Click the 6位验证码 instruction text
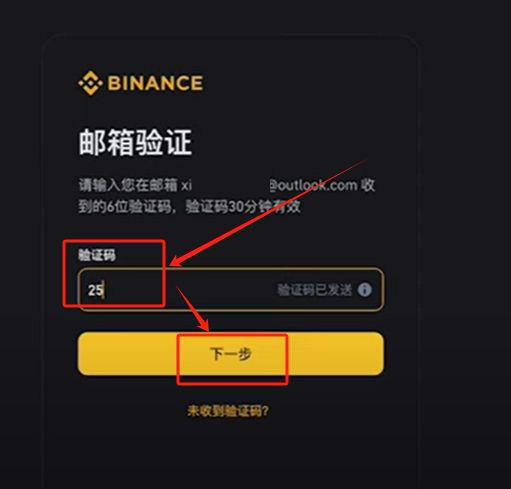This screenshot has height=489, width=511. pyautogui.click(x=139, y=207)
